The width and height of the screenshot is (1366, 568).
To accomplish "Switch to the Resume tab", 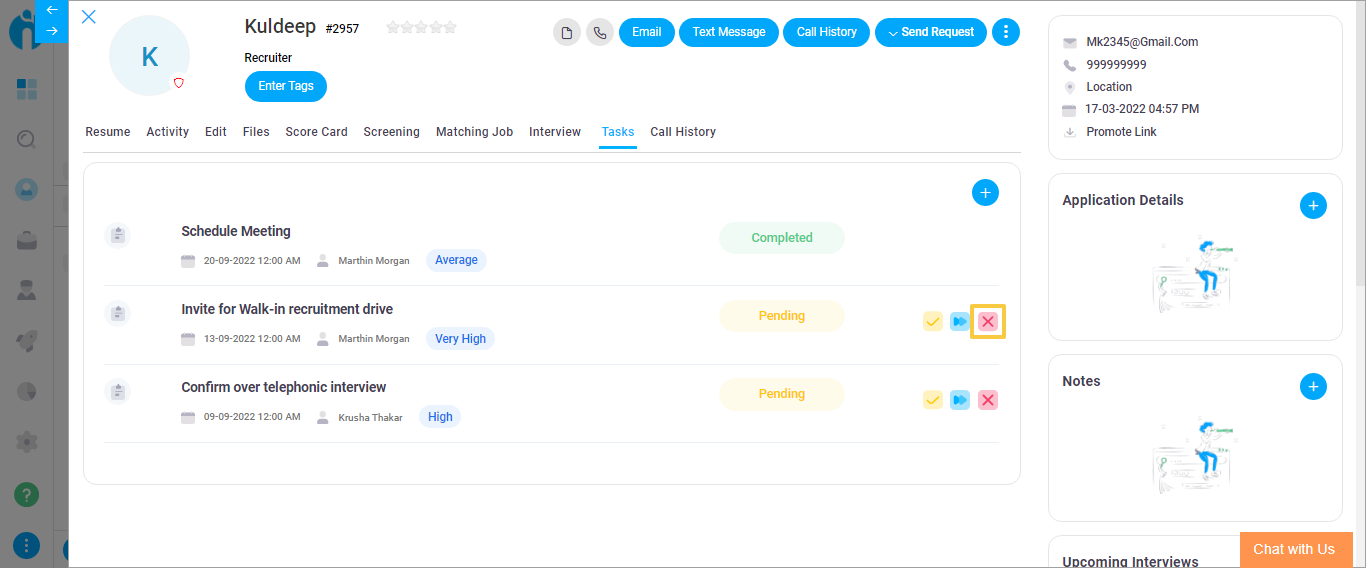I will tap(108, 132).
